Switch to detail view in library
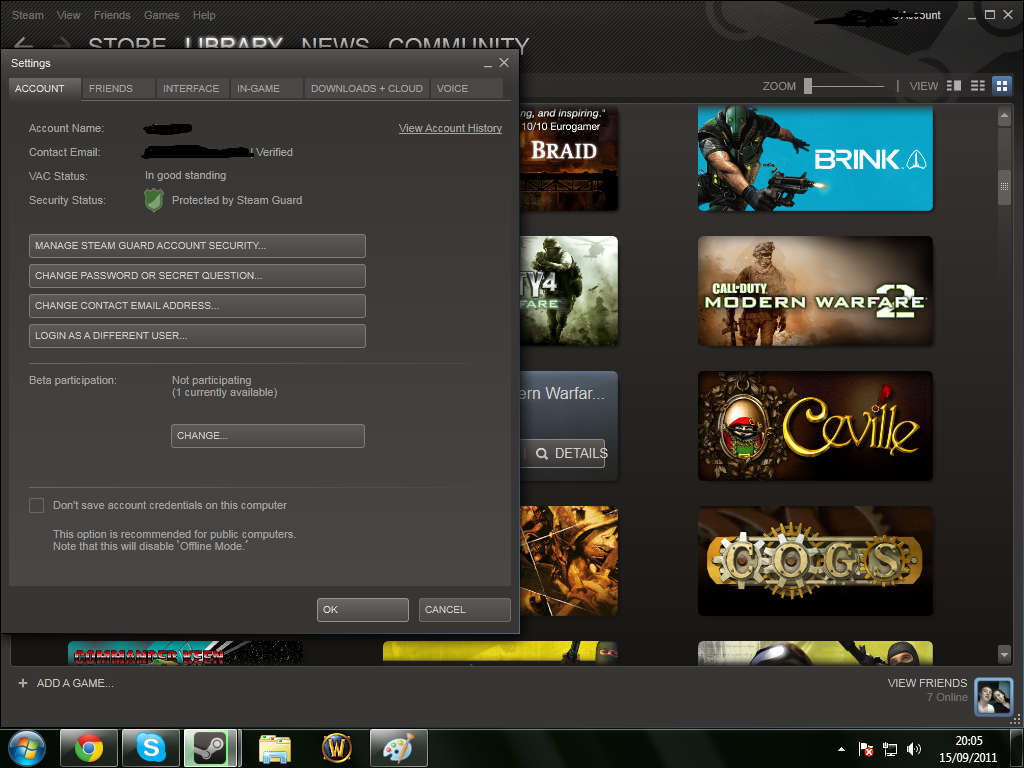The image size is (1024, 768). pyautogui.click(x=954, y=85)
